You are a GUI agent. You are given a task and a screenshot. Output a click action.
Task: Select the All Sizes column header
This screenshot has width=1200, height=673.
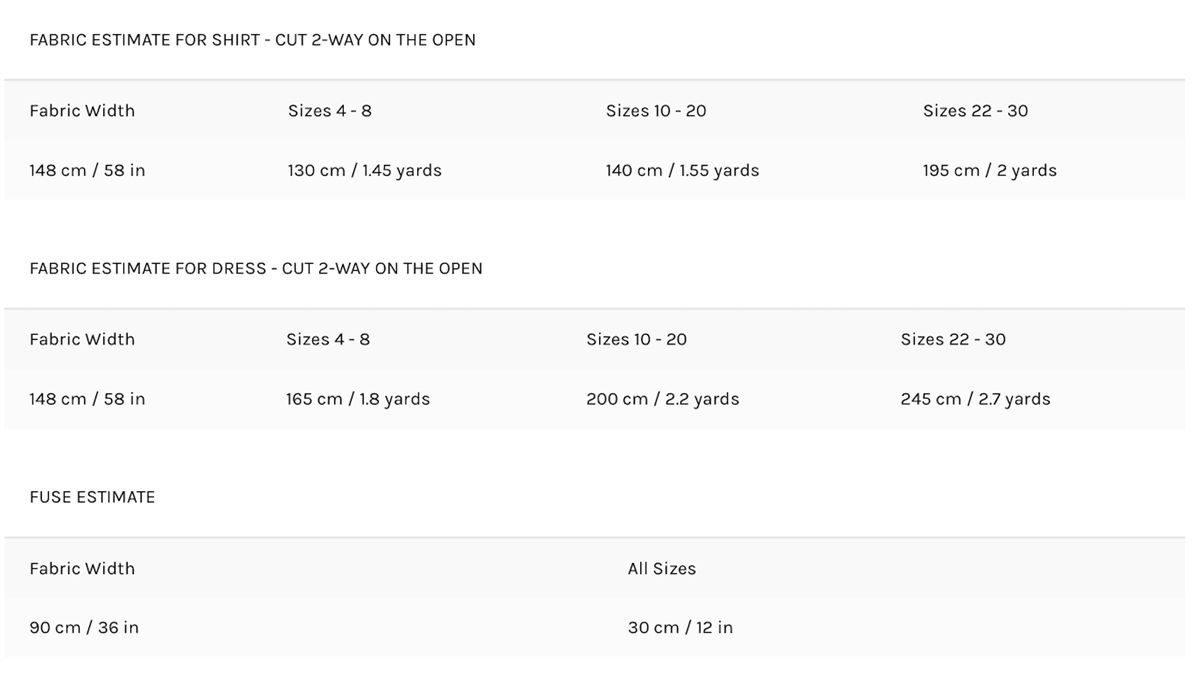pyautogui.click(x=661, y=568)
